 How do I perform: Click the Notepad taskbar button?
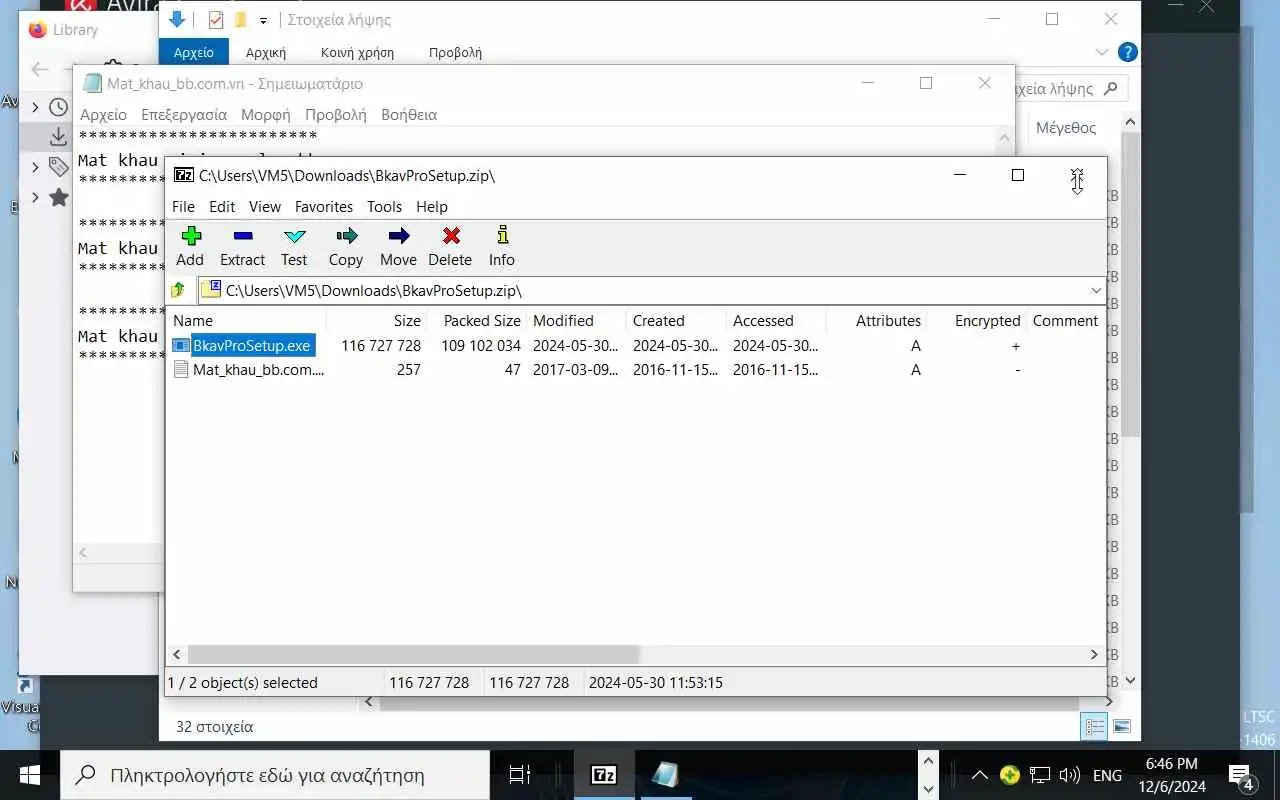(664, 775)
